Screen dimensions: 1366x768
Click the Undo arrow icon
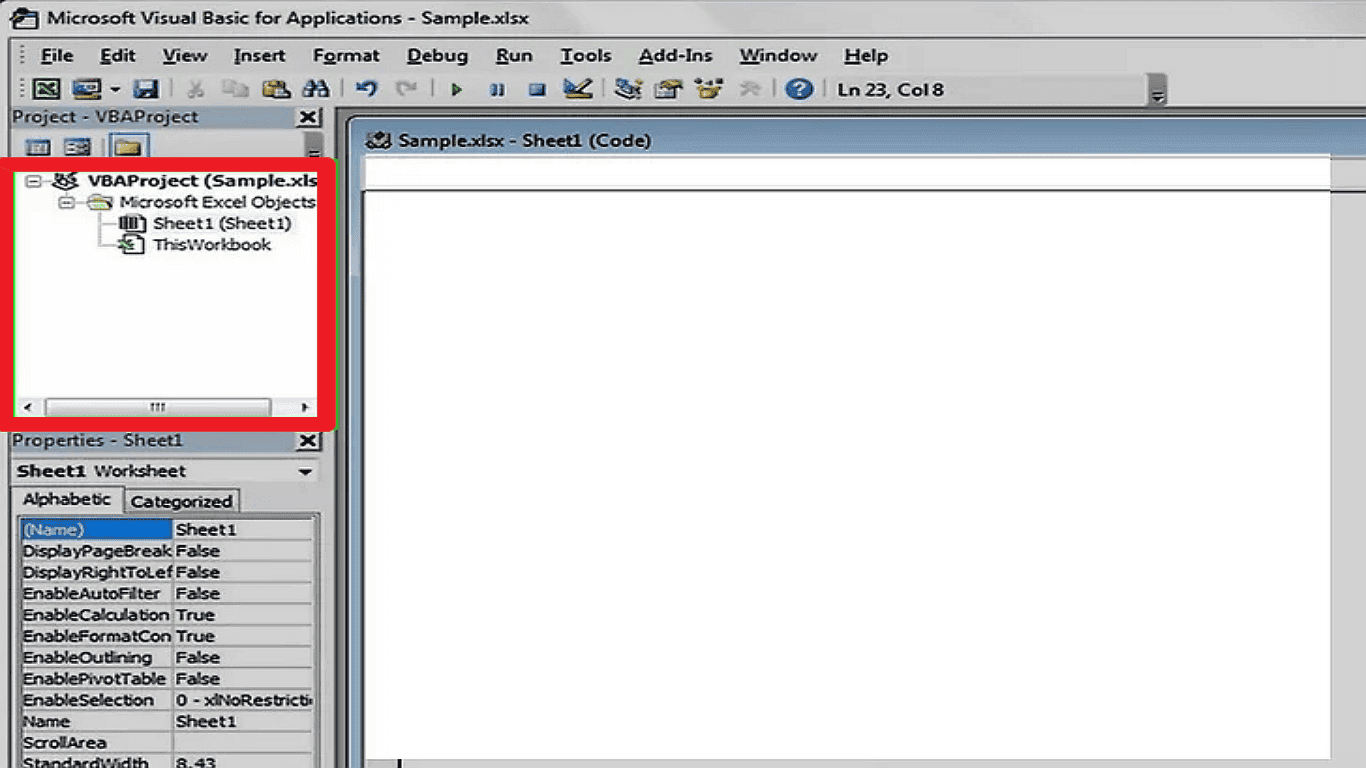coord(367,89)
